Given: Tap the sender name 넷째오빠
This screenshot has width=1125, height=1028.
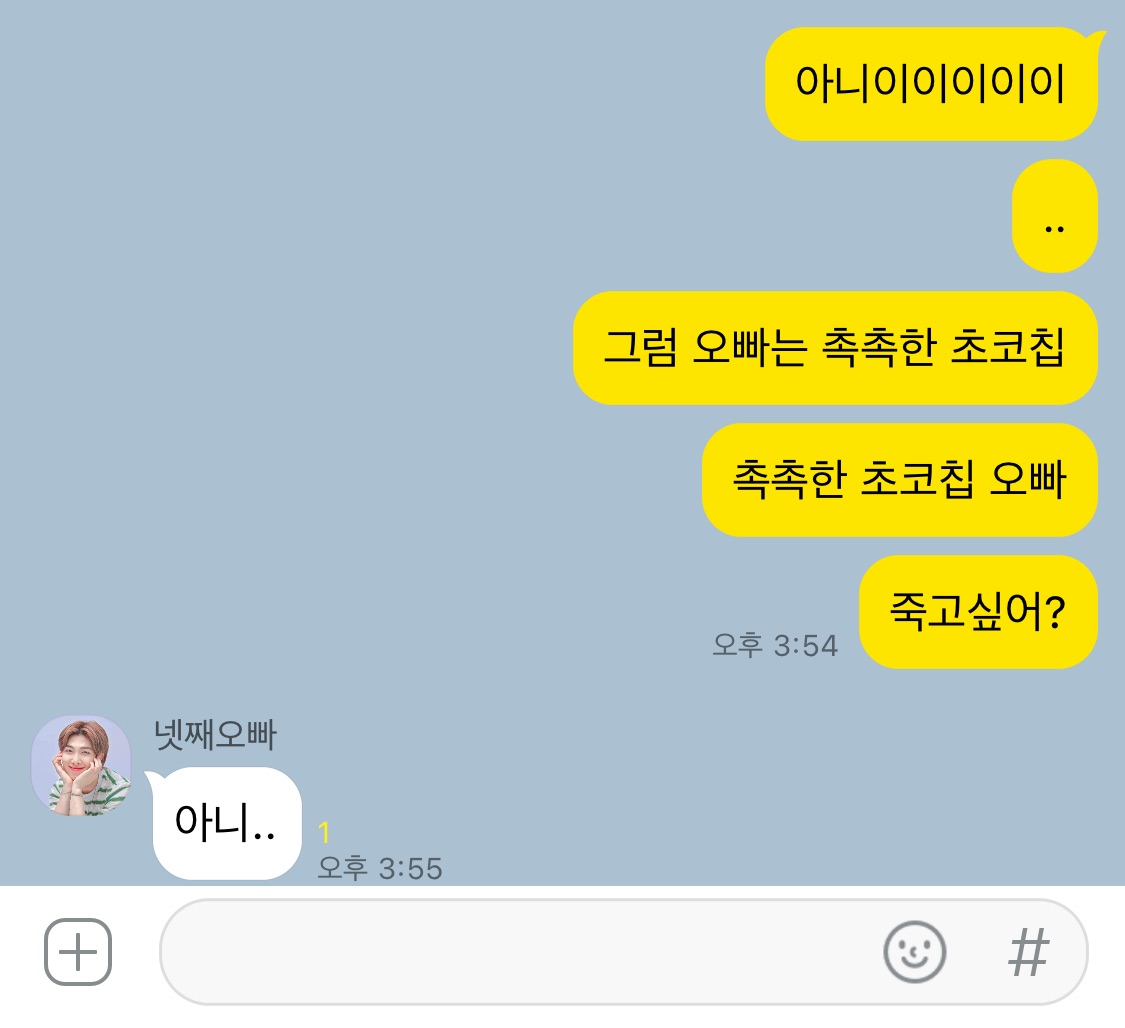Looking at the screenshot, I should 215,735.
